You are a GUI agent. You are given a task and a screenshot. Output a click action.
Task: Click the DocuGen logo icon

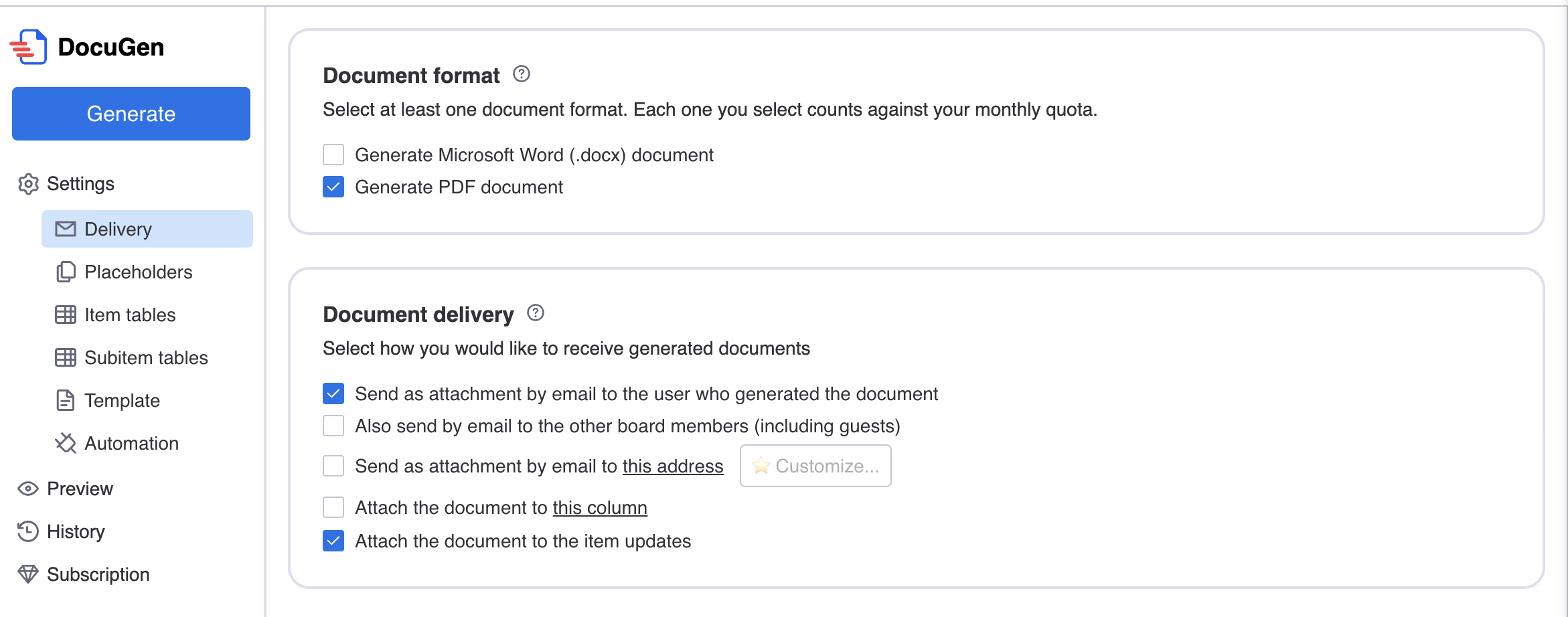pos(28,47)
